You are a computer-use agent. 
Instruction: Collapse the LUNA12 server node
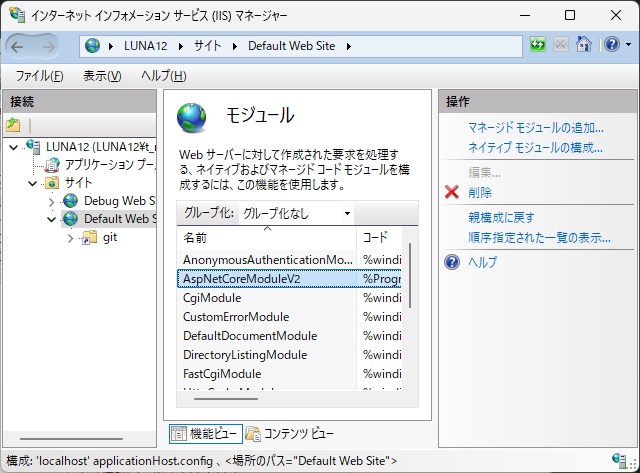pos(13,147)
